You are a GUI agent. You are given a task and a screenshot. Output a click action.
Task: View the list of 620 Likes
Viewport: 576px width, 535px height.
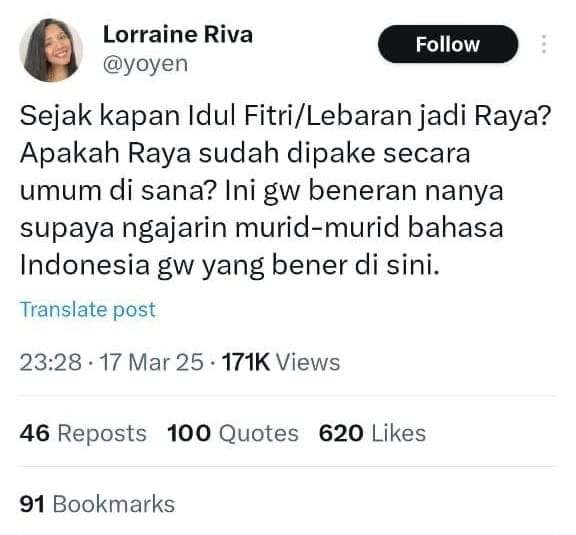pos(372,433)
